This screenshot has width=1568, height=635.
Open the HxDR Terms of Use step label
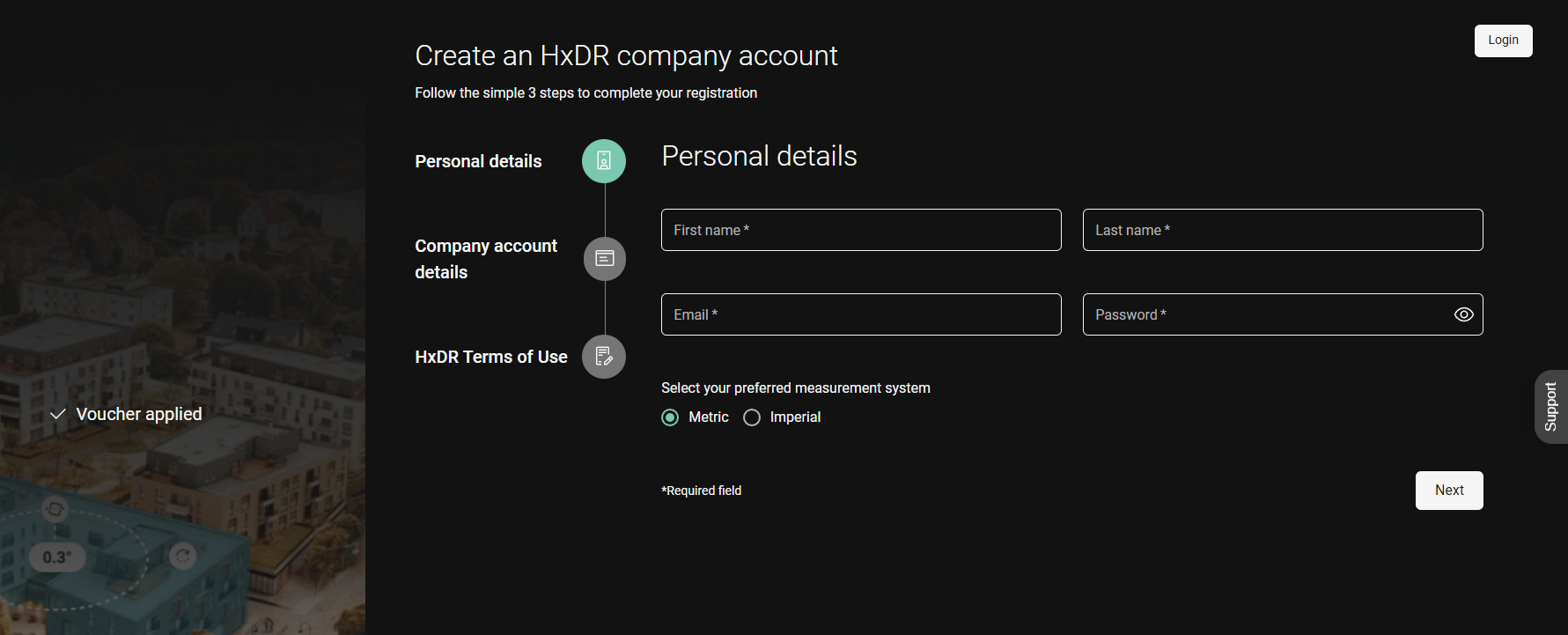(491, 357)
